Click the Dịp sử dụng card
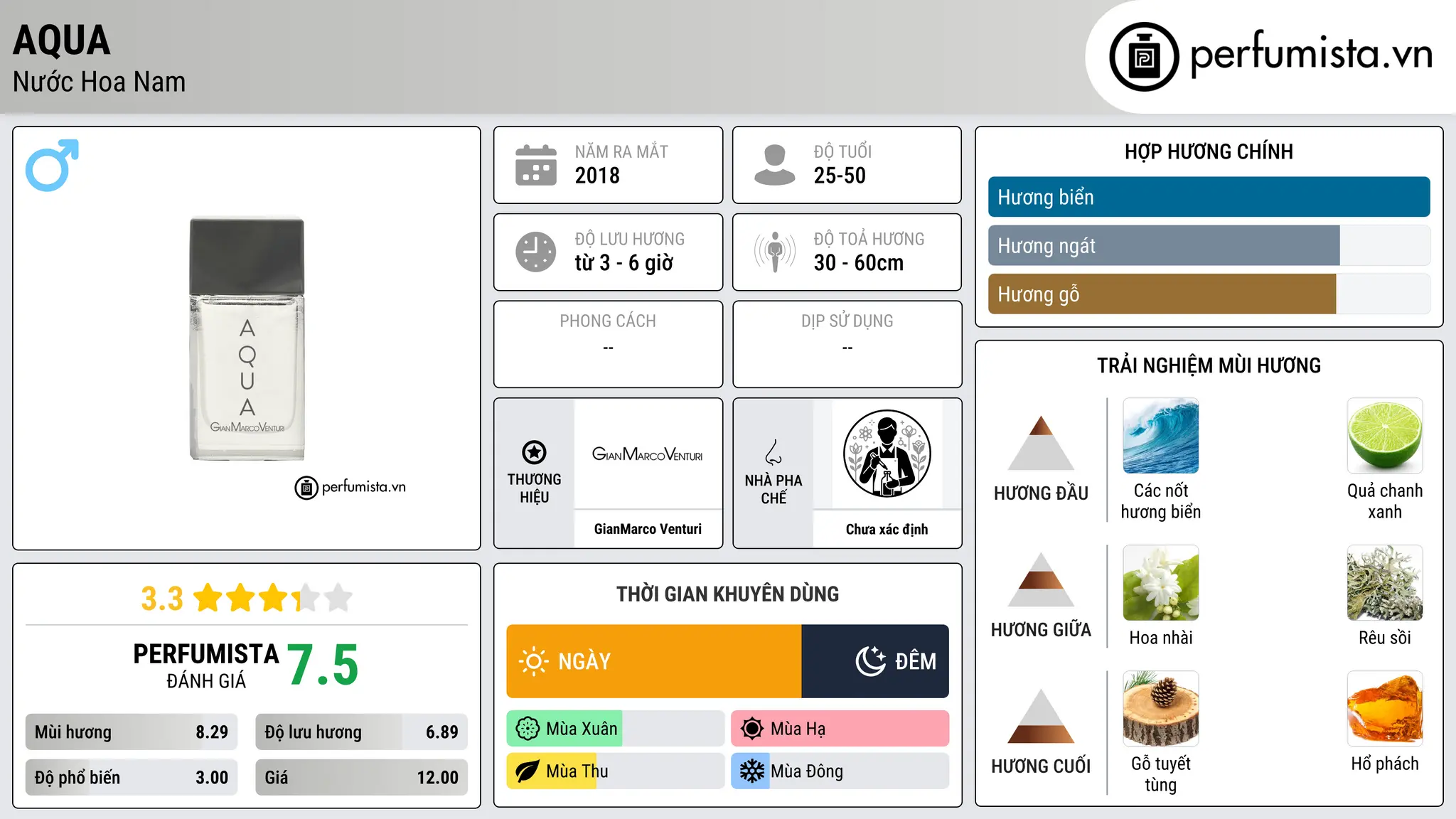This screenshot has width=1456, height=819. (x=847, y=344)
